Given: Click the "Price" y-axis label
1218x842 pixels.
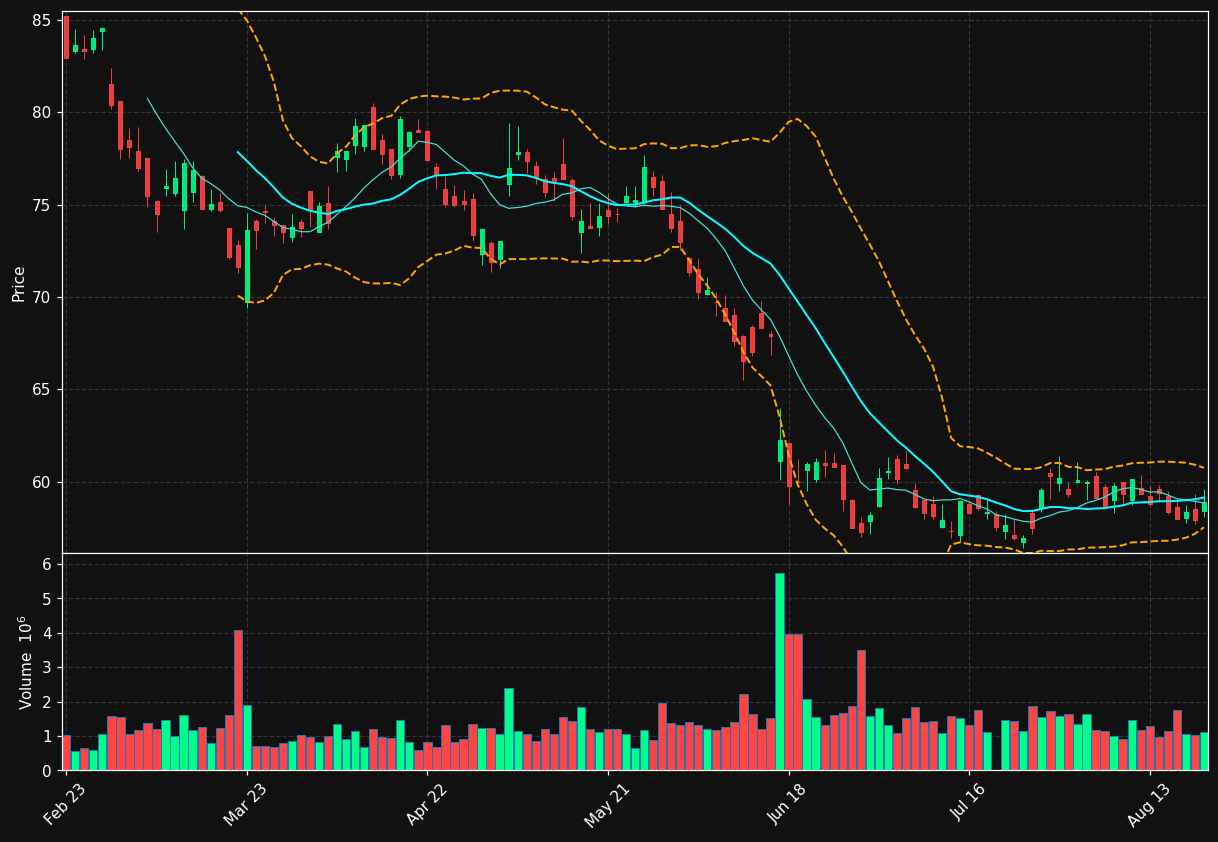Looking at the screenshot, I should point(19,283).
